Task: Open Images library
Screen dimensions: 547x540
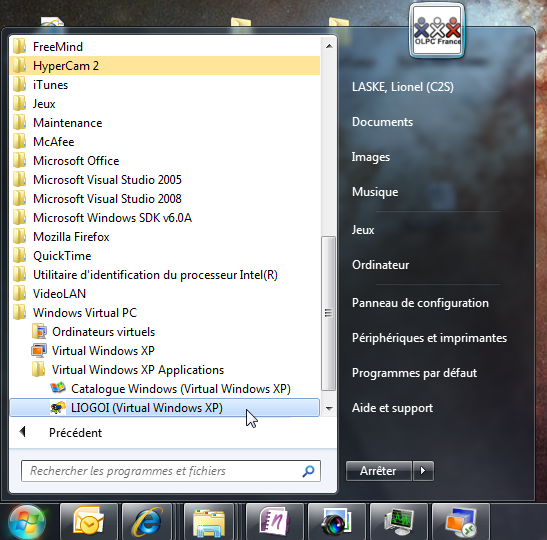Action: tap(370, 157)
